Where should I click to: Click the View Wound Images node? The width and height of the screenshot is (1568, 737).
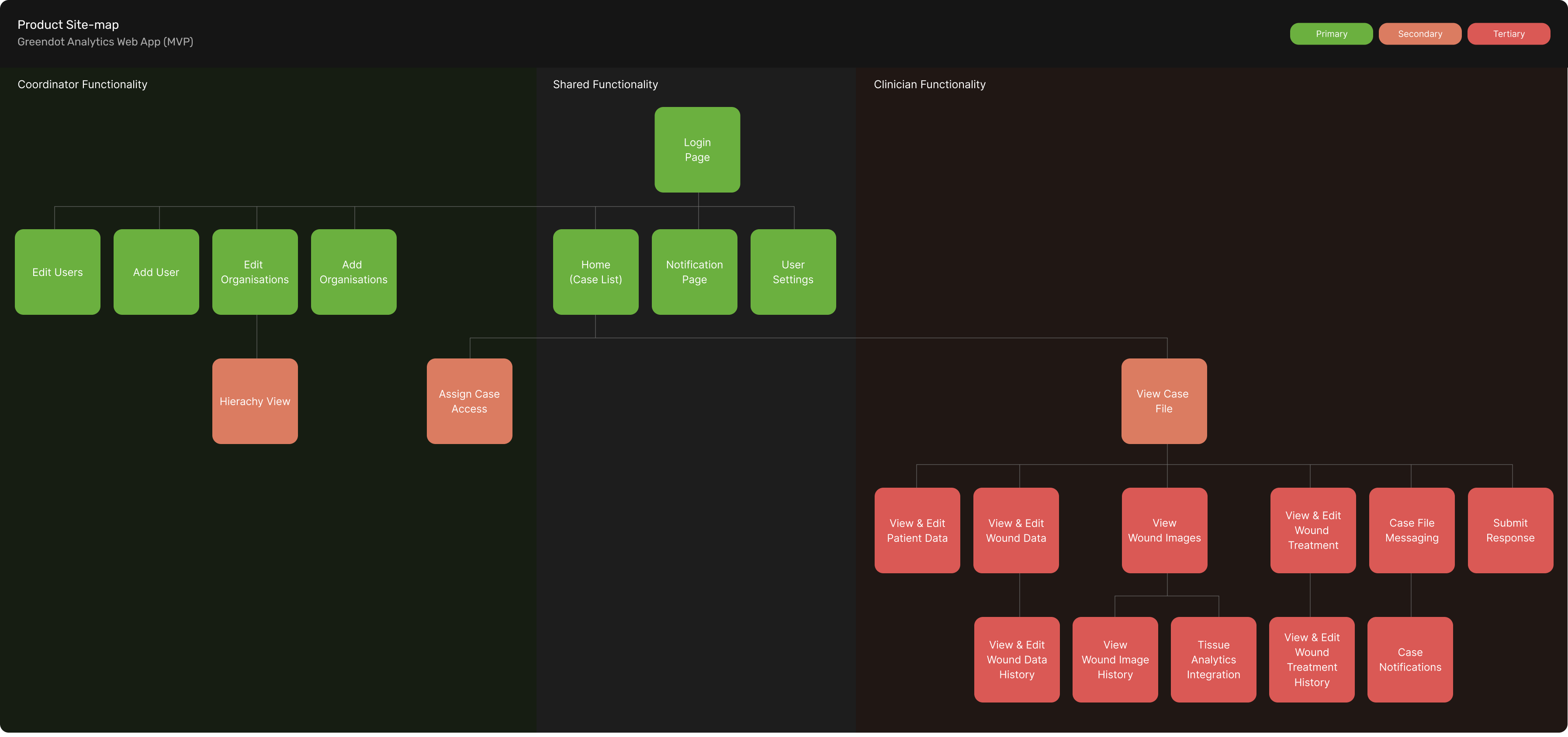(1164, 530)
